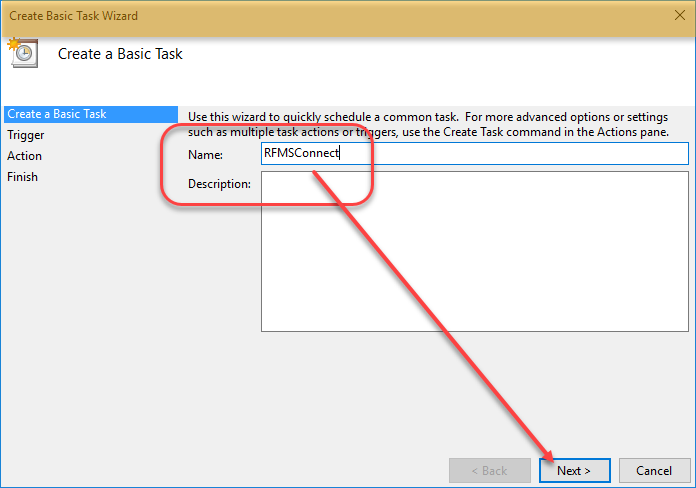Click the Next button

pyautogui.click(x=574, y=470)
